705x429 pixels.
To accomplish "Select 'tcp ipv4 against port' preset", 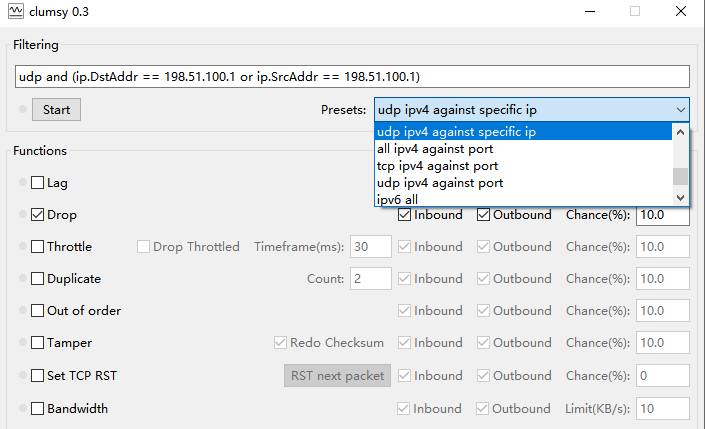I will click(438, 166).
